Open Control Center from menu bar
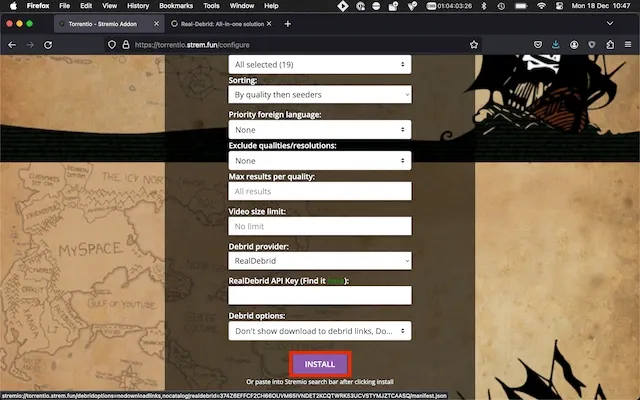 coord(559,6)
